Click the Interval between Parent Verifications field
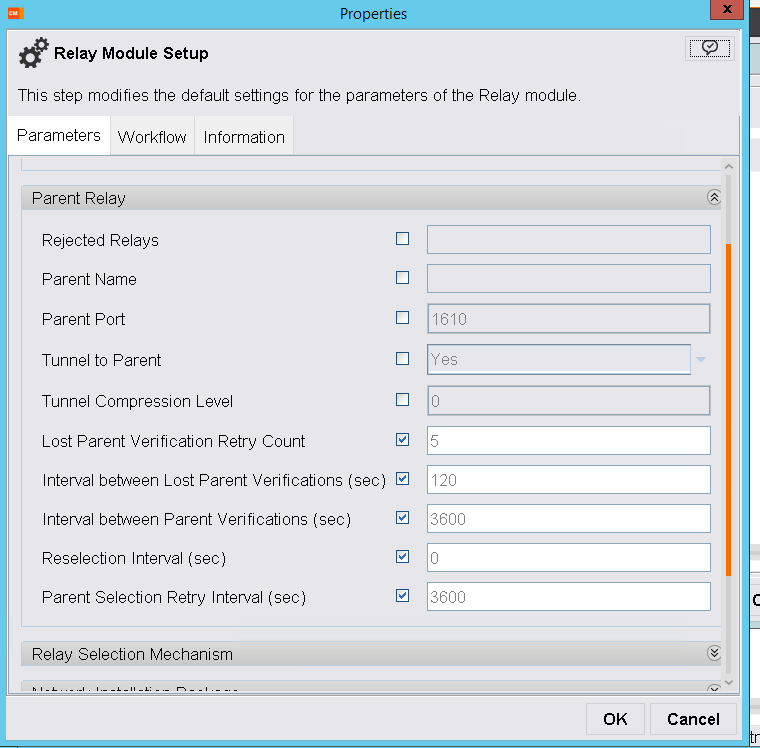Viewport: 760px width, 748px height. tap(568, 519)
